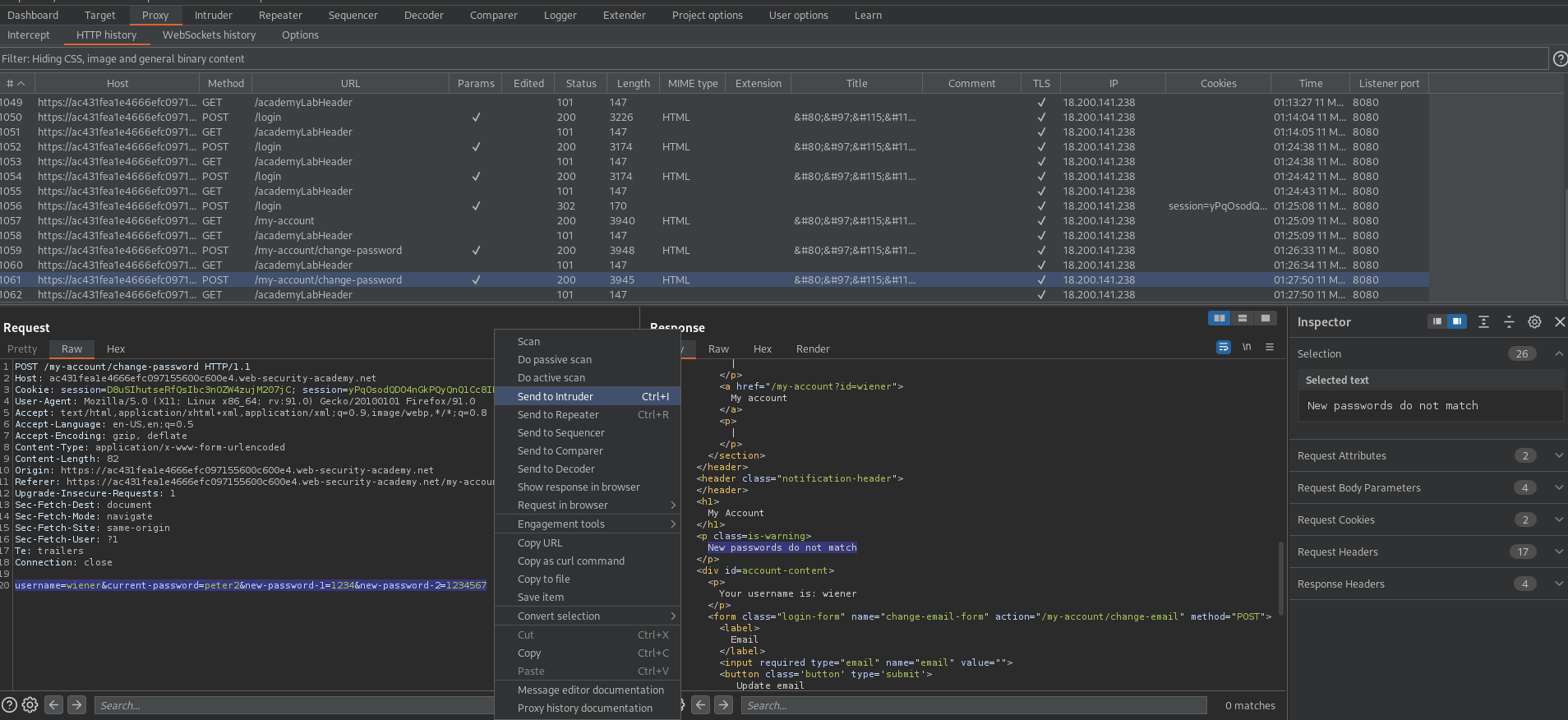Click request editor help icon
The width and height of the screenshot is (1568, 720).
coord(9,704)
